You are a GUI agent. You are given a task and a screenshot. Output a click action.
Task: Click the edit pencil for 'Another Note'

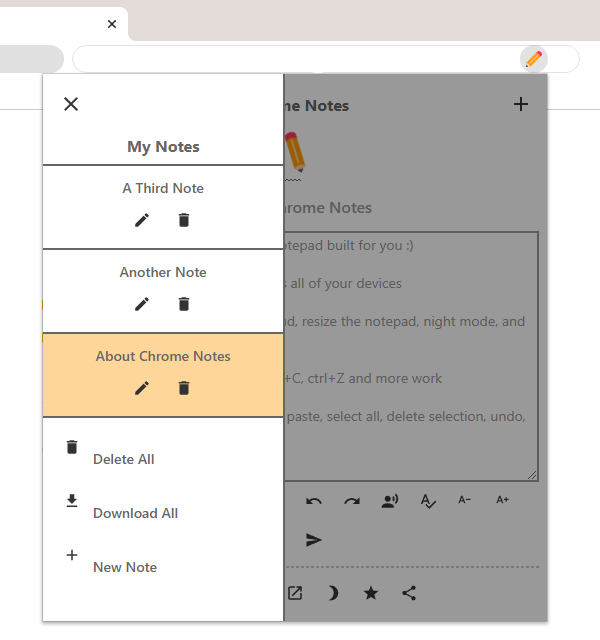[142, 304]
